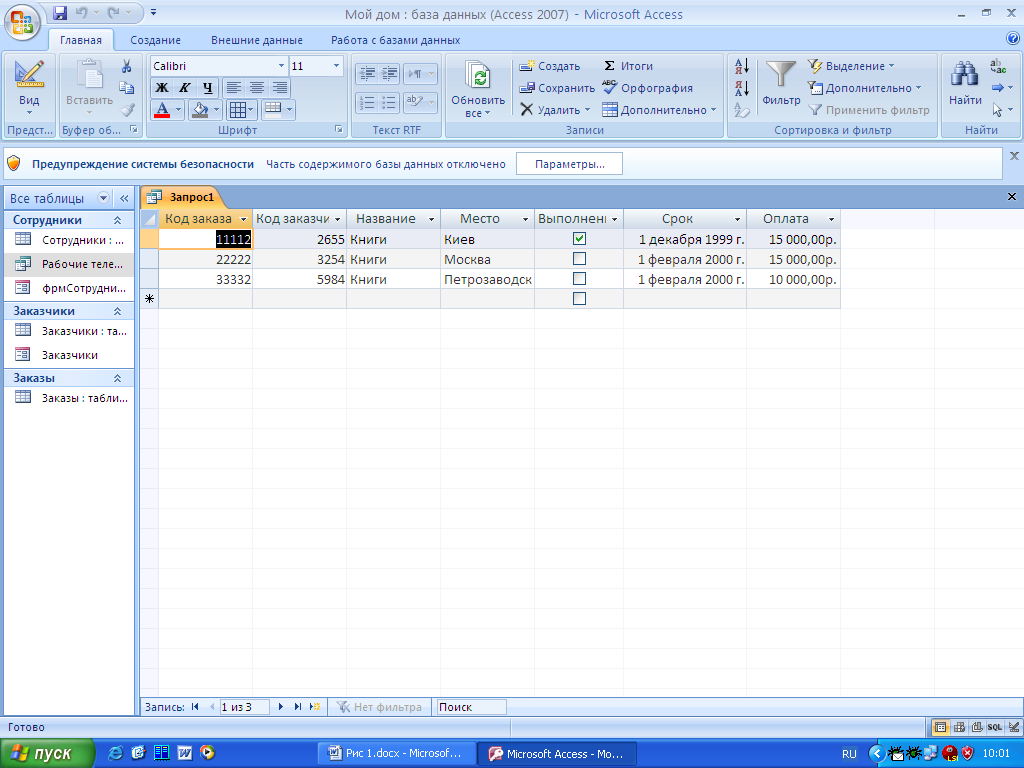The image size is (1024, 768).
Task: Click Сохранить record button
Action: point(557,88)
